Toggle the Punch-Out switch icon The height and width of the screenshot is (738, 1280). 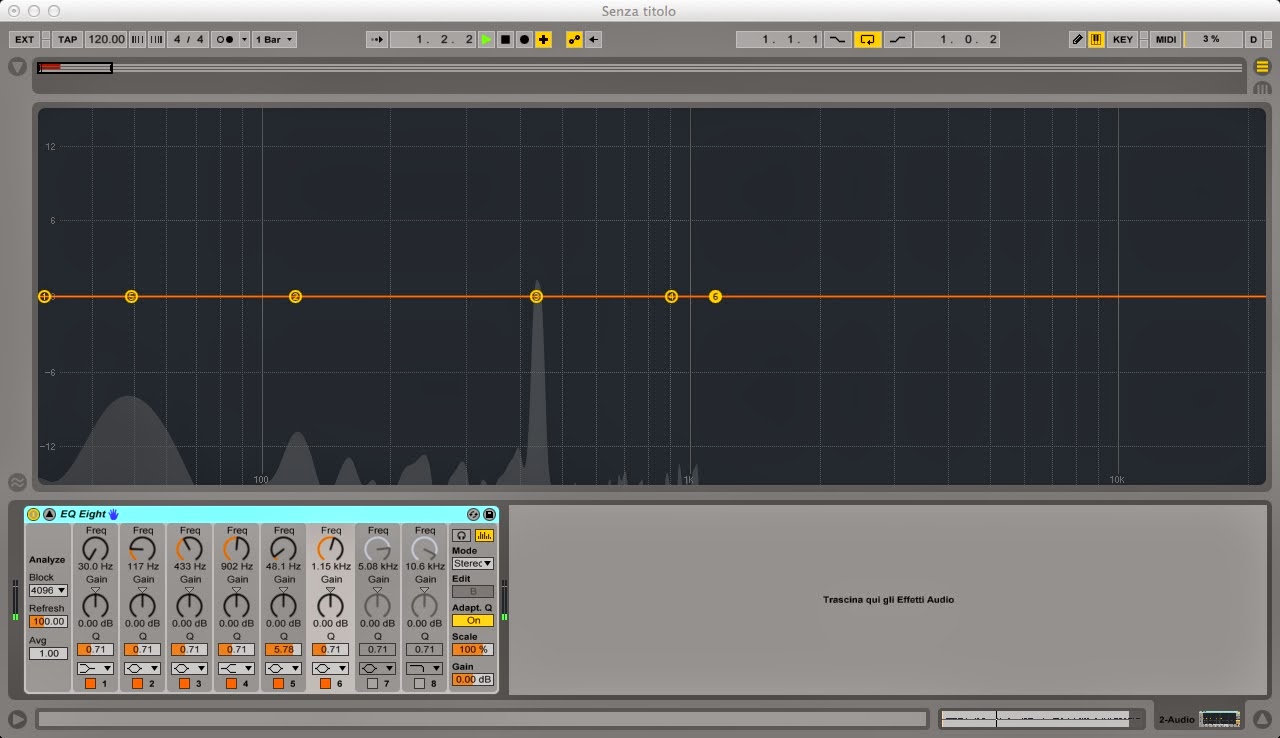coord(898,40)
